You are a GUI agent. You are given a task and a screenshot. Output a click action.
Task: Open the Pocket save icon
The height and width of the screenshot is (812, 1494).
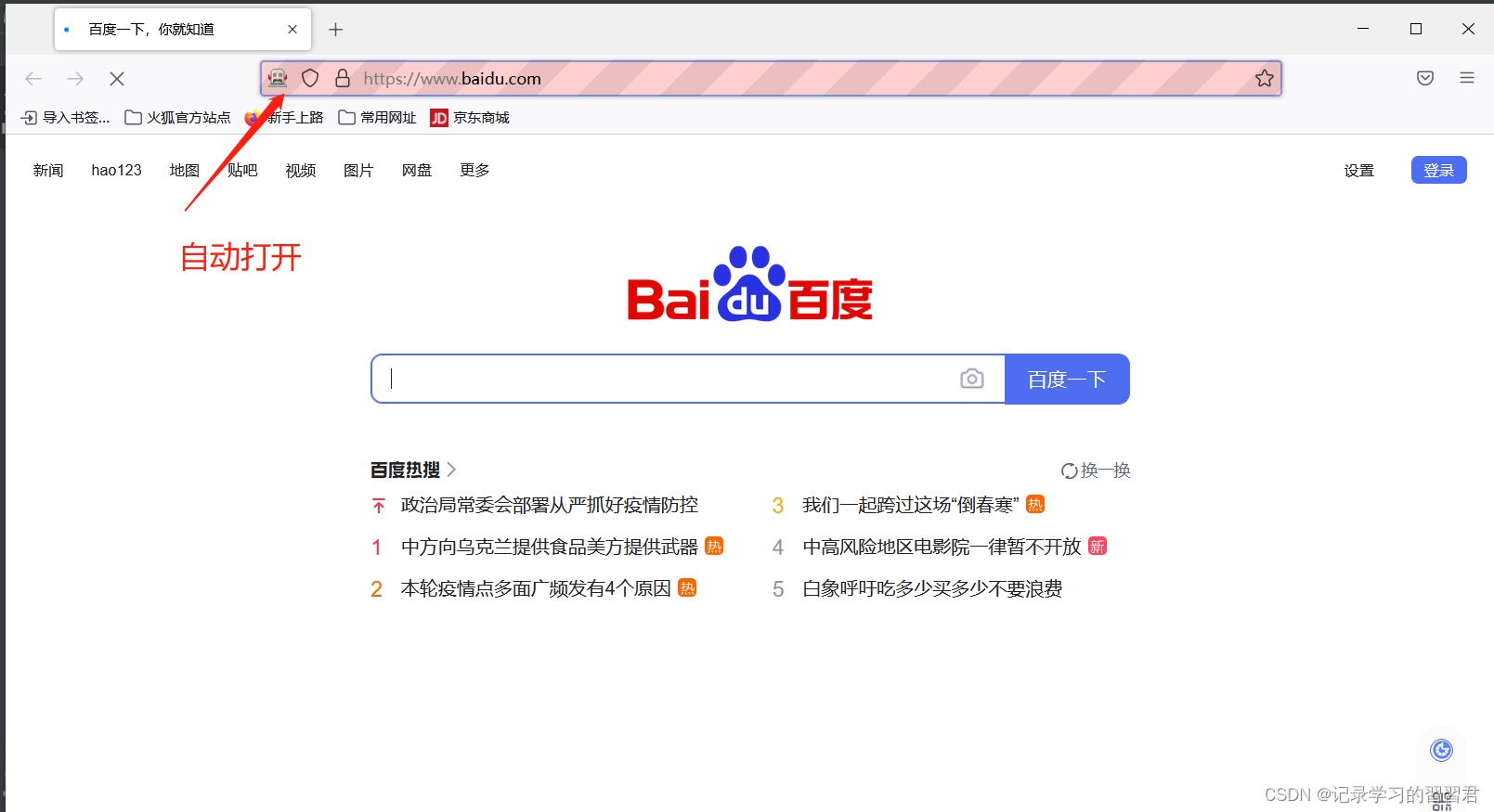pyautogui.click(x=1425, y=78)
